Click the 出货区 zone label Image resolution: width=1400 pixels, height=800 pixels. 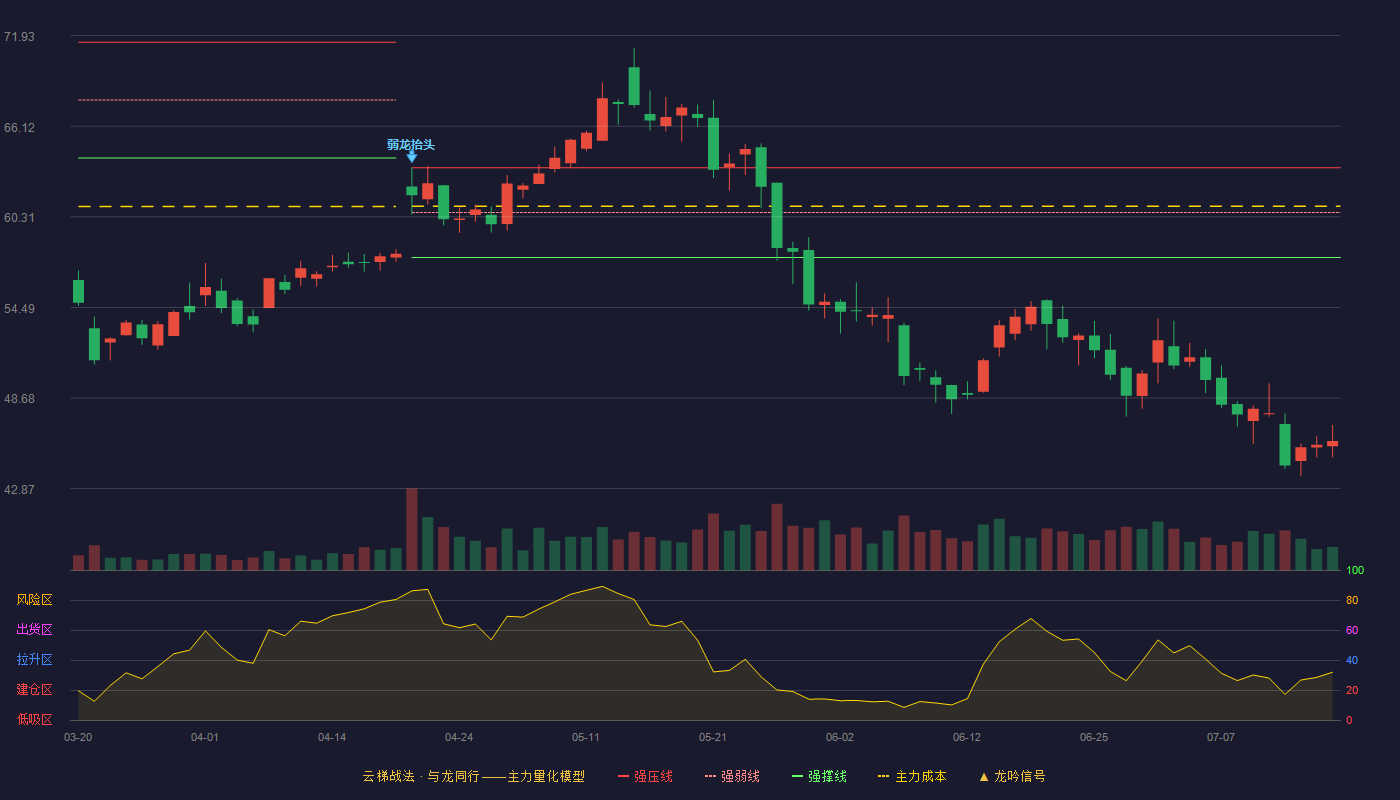[x=34, y=630]
